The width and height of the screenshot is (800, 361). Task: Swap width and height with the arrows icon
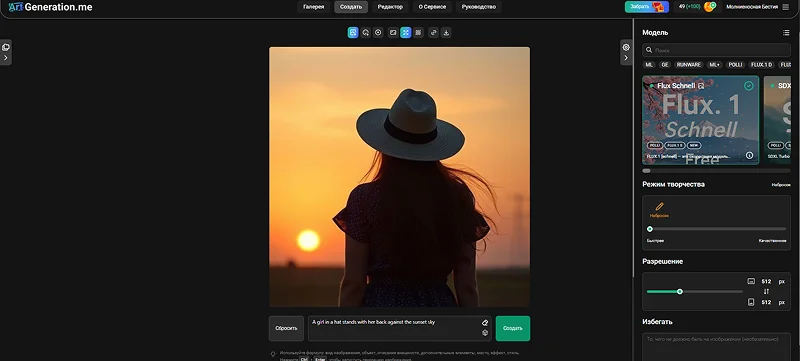[766, 292]
